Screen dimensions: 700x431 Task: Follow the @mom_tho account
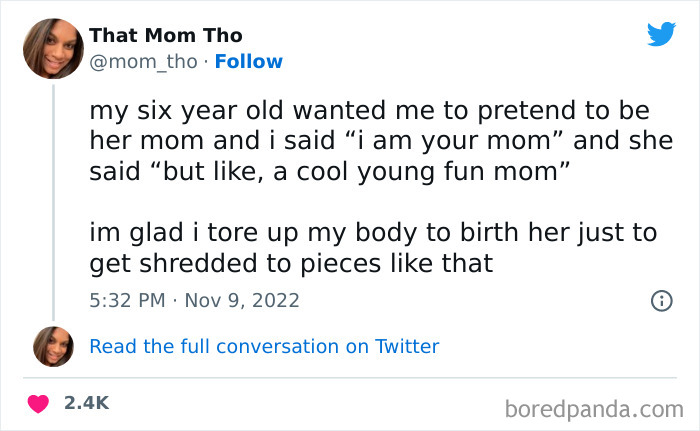coord(249,62)
